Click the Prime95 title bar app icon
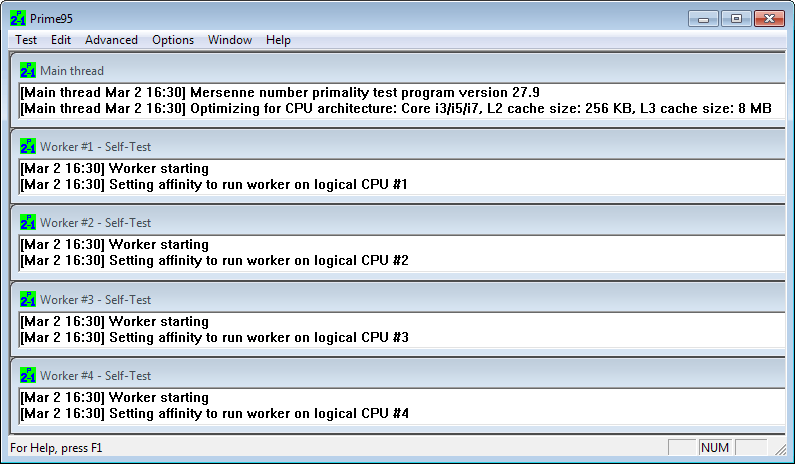 18,18
